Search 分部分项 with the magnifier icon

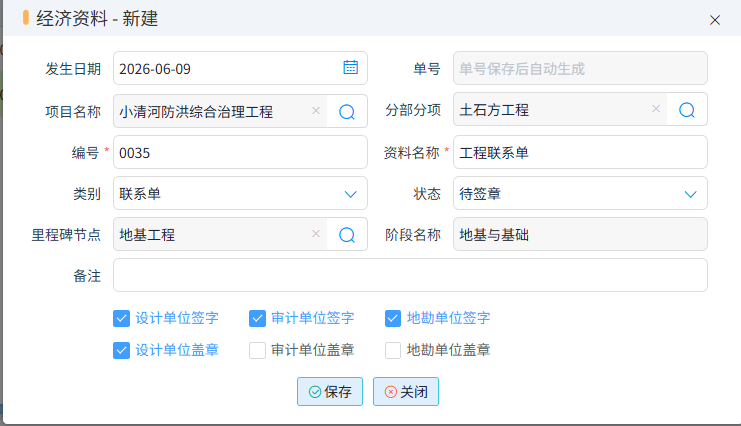point(687,110)
